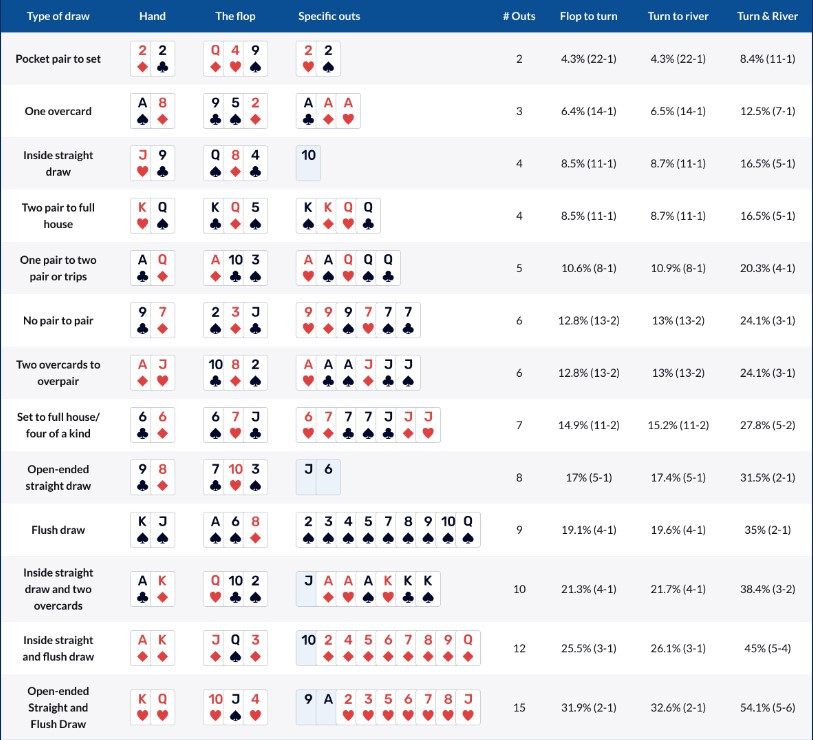Click the Queen out card for Flush draw

(x=468, y=530)
